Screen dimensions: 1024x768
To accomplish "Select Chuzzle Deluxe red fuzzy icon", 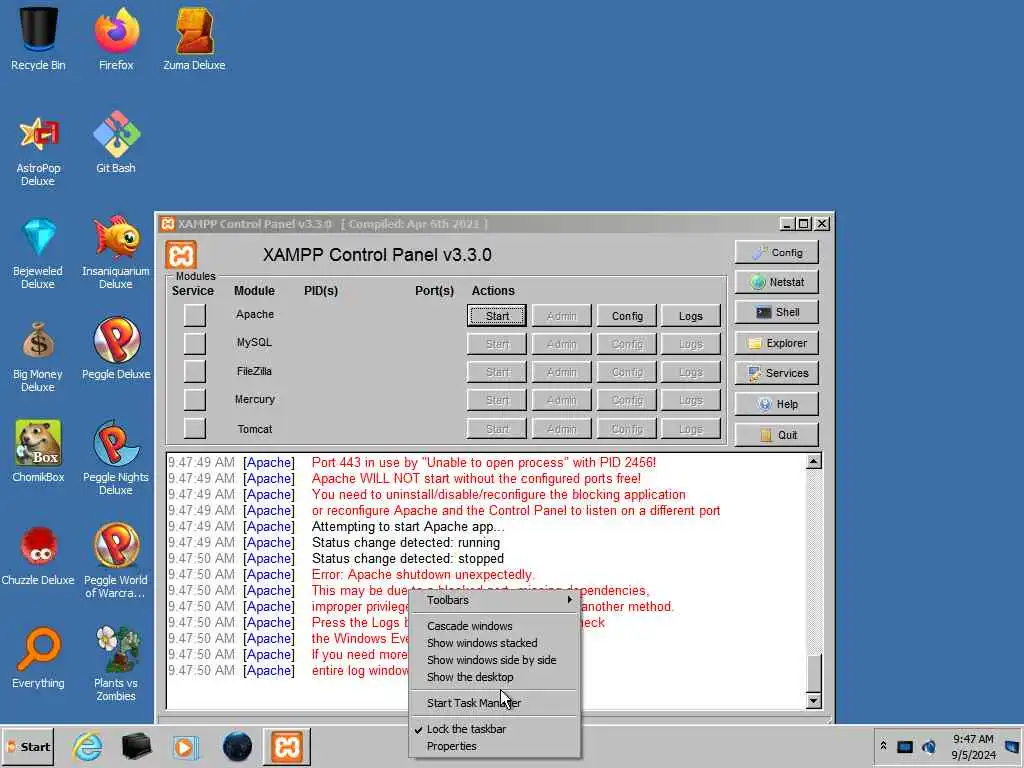I will [x=38, y=555].
